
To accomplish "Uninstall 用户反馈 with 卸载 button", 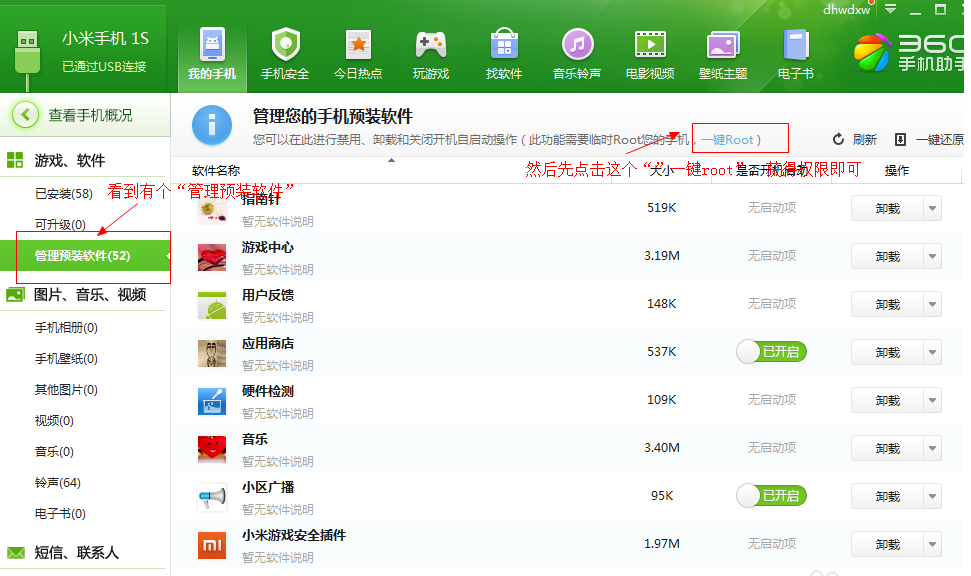I will pos(887,304).
